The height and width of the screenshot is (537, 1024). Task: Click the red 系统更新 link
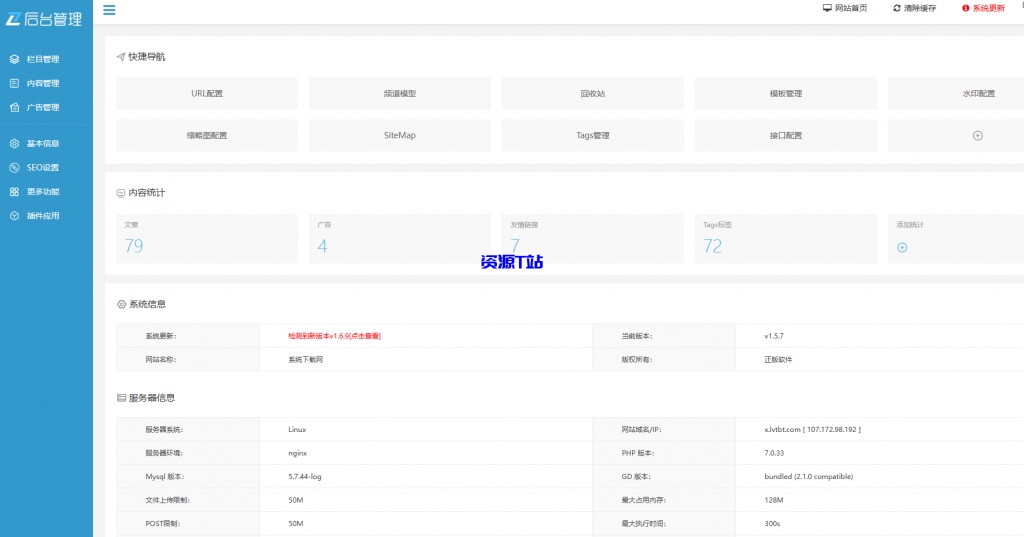click(x=983, y=8)
